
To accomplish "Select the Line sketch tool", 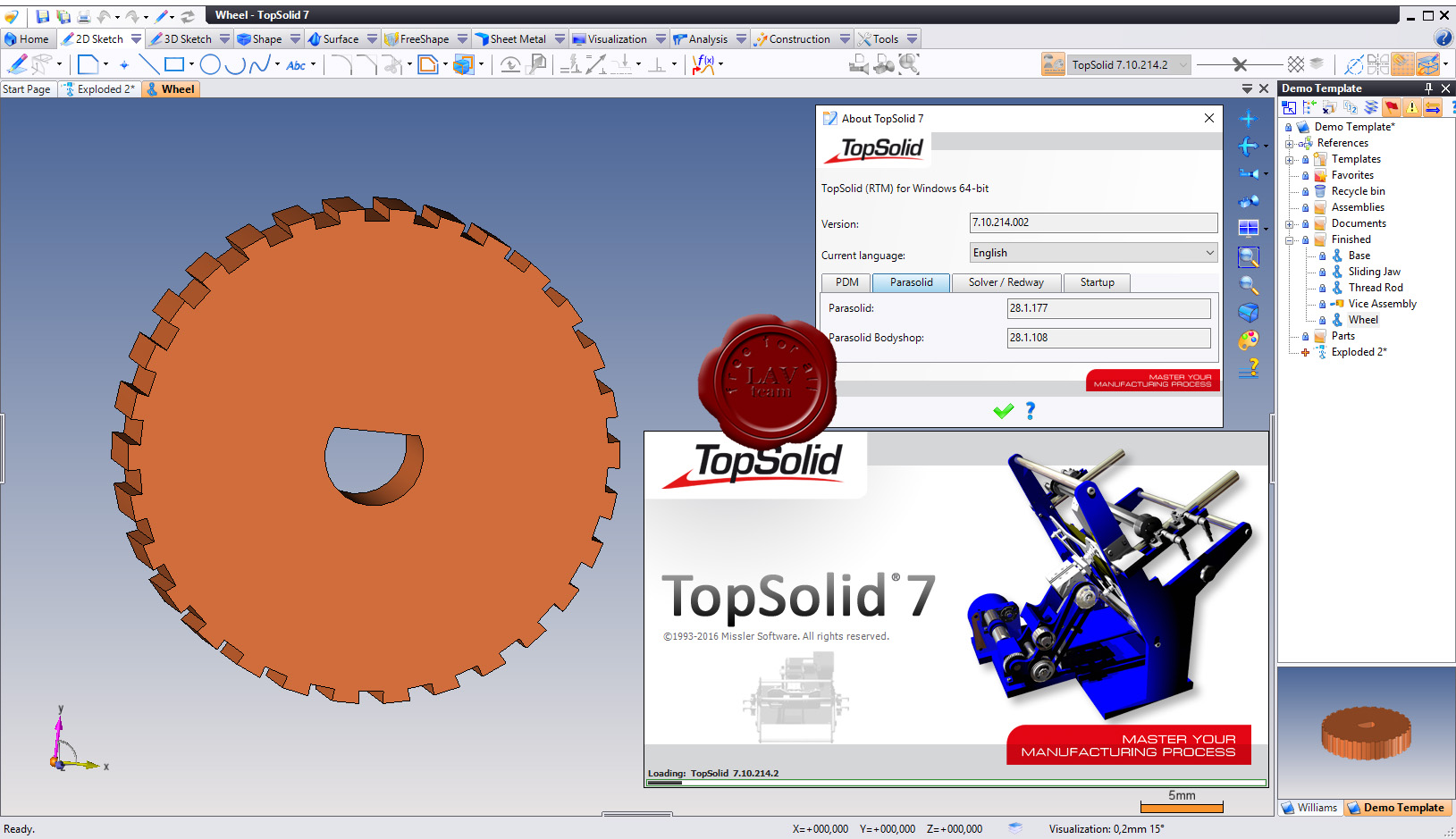I will coord(149,64).
